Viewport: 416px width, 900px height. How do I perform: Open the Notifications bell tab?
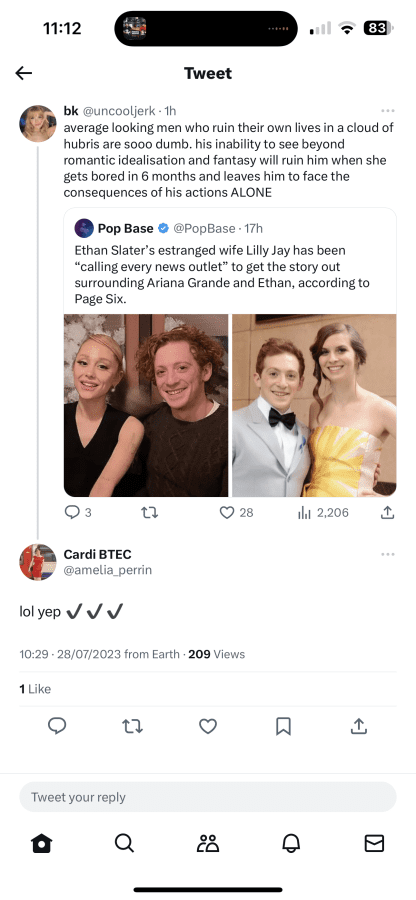click(x=291, y=843)
